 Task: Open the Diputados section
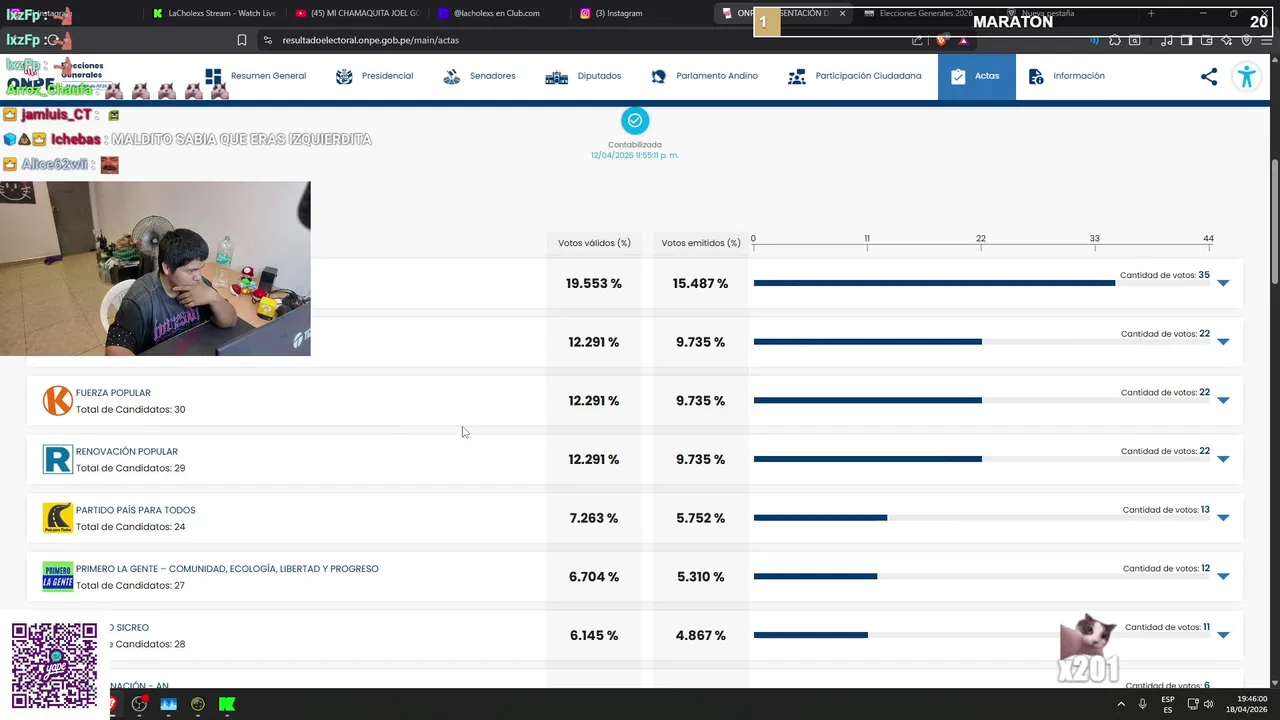click(x=583, y=76)
